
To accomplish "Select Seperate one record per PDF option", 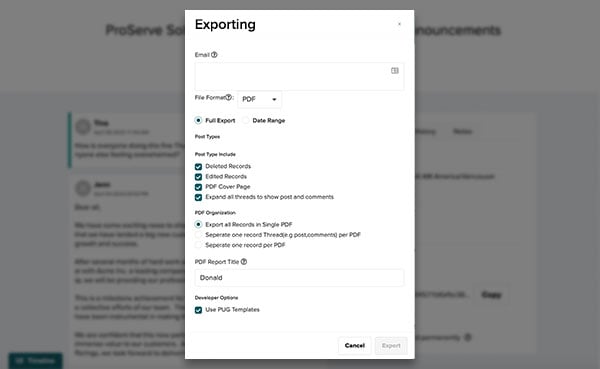I will (198, 245).
